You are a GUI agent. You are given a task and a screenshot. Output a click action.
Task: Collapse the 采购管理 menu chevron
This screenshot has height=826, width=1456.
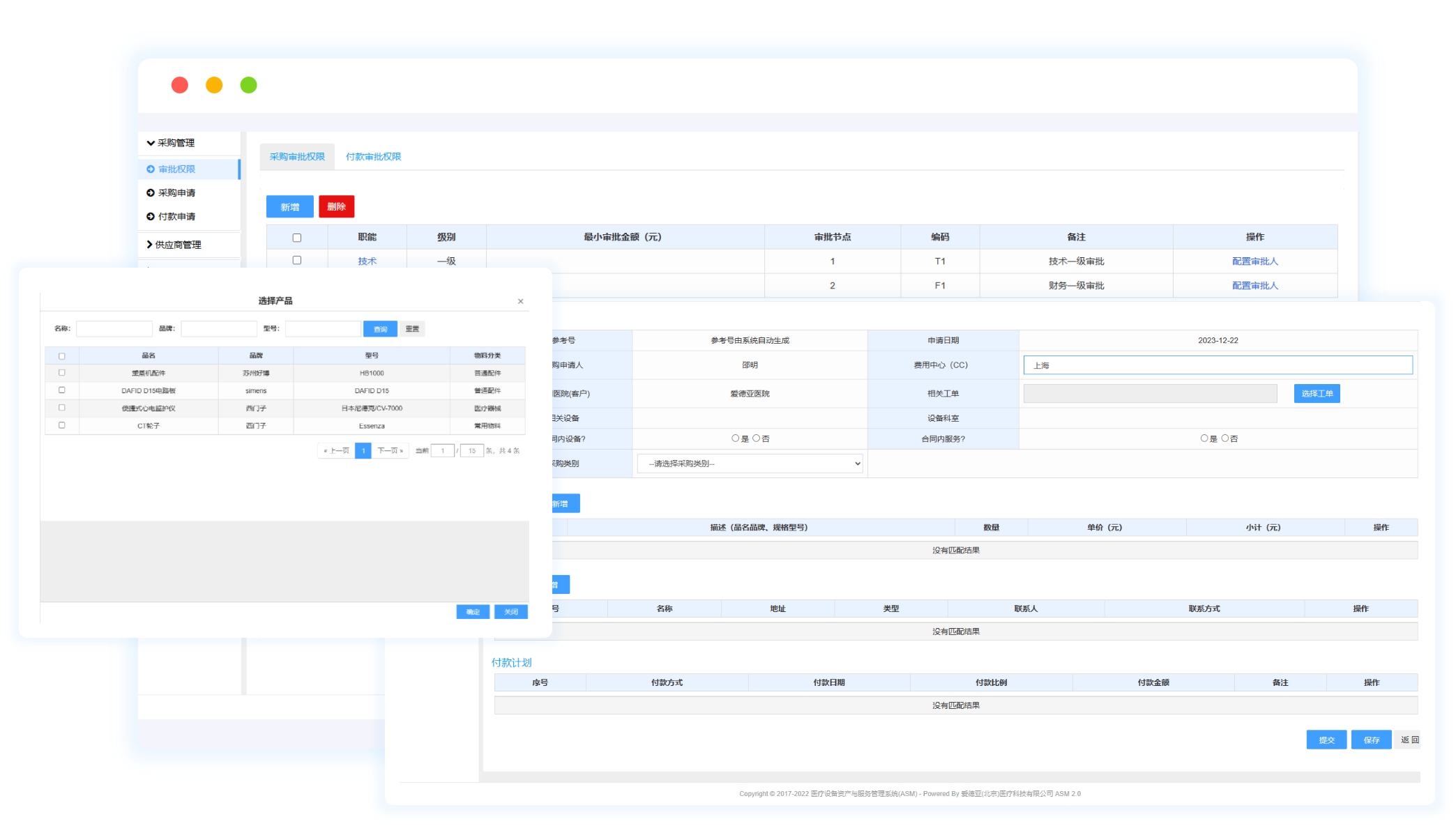[151, 143]
